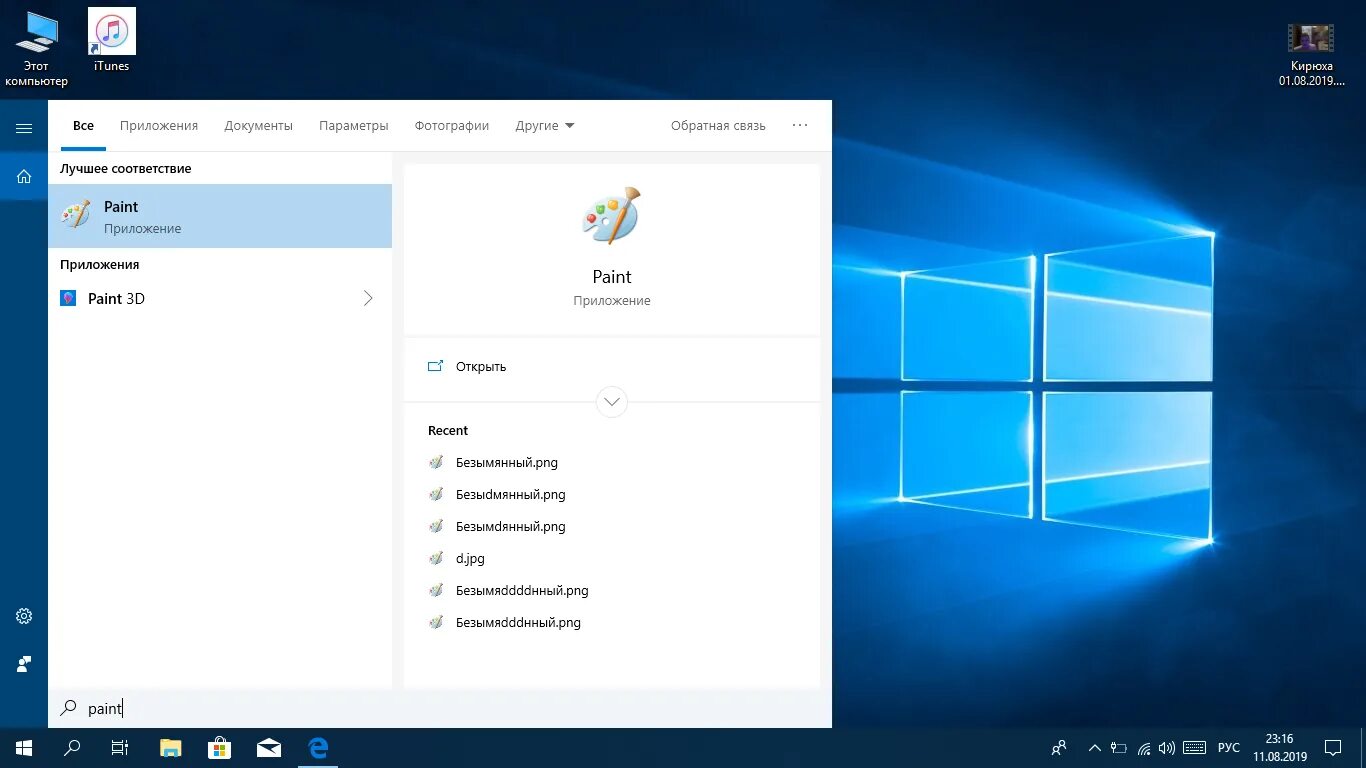Select the iTunes desktop shortcut
The image size is (1366, 768).
pos(111,40)
